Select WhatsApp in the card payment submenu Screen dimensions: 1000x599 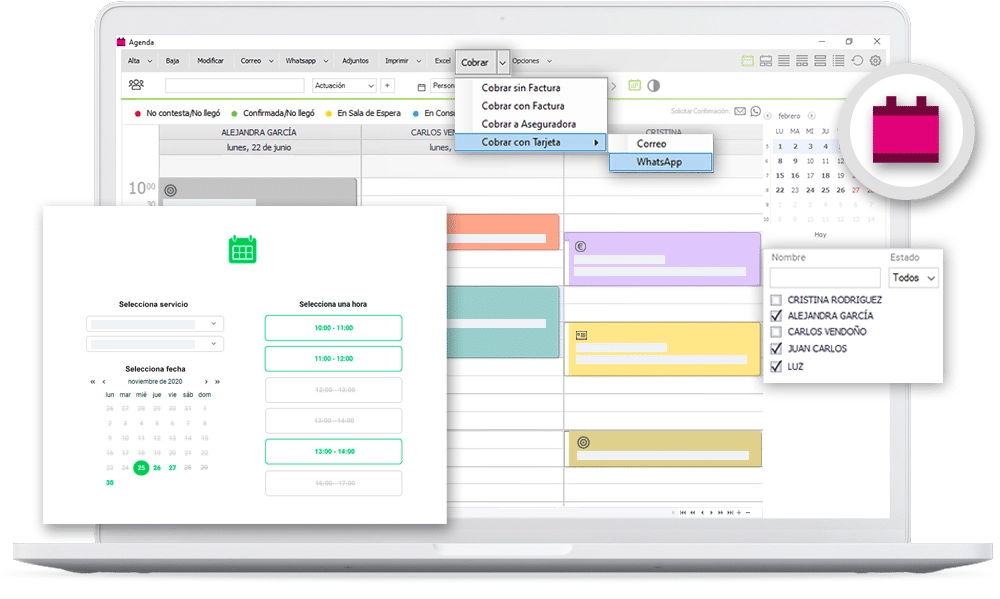660,161
